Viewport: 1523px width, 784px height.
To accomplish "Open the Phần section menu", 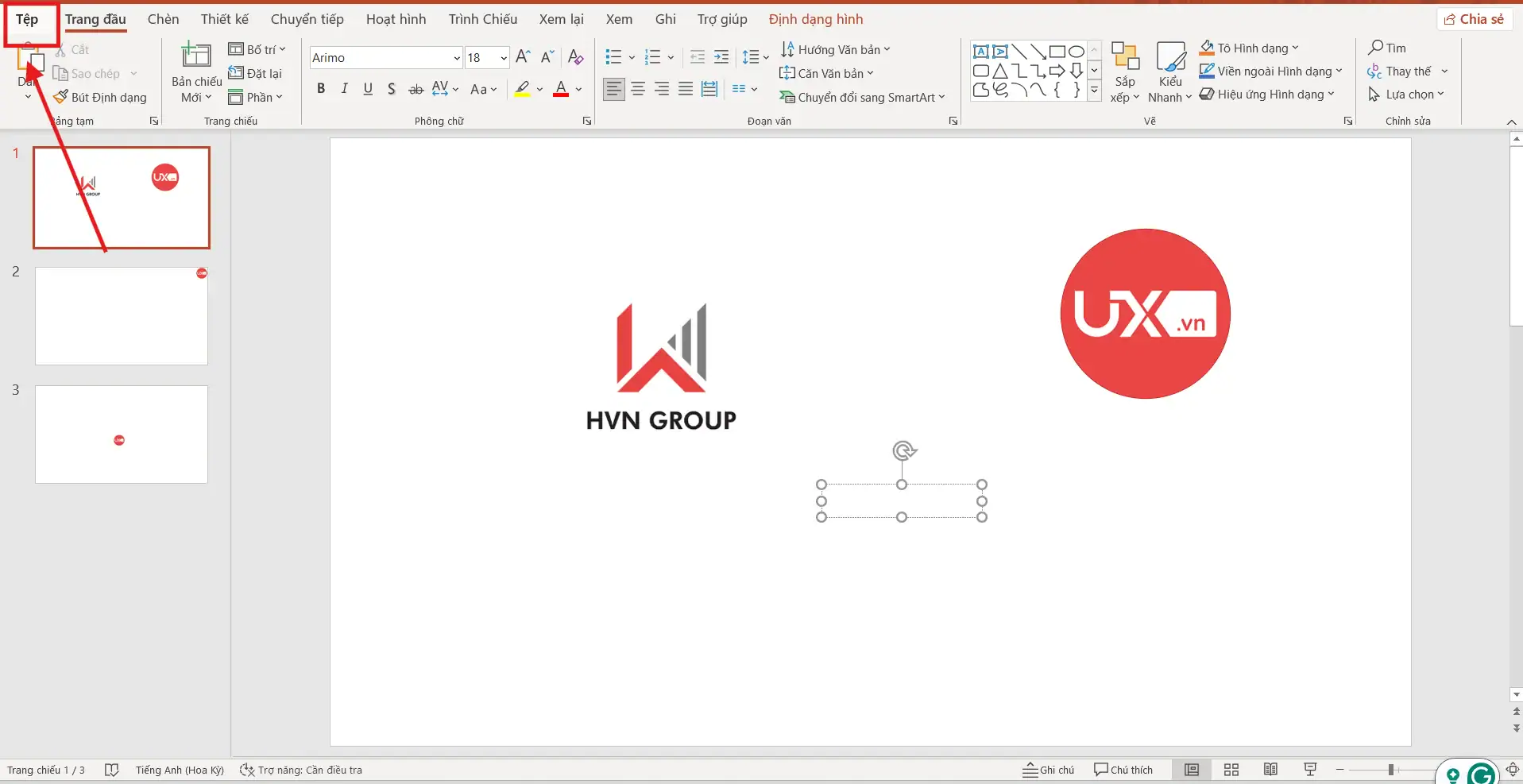I will [x=255, y=97].
